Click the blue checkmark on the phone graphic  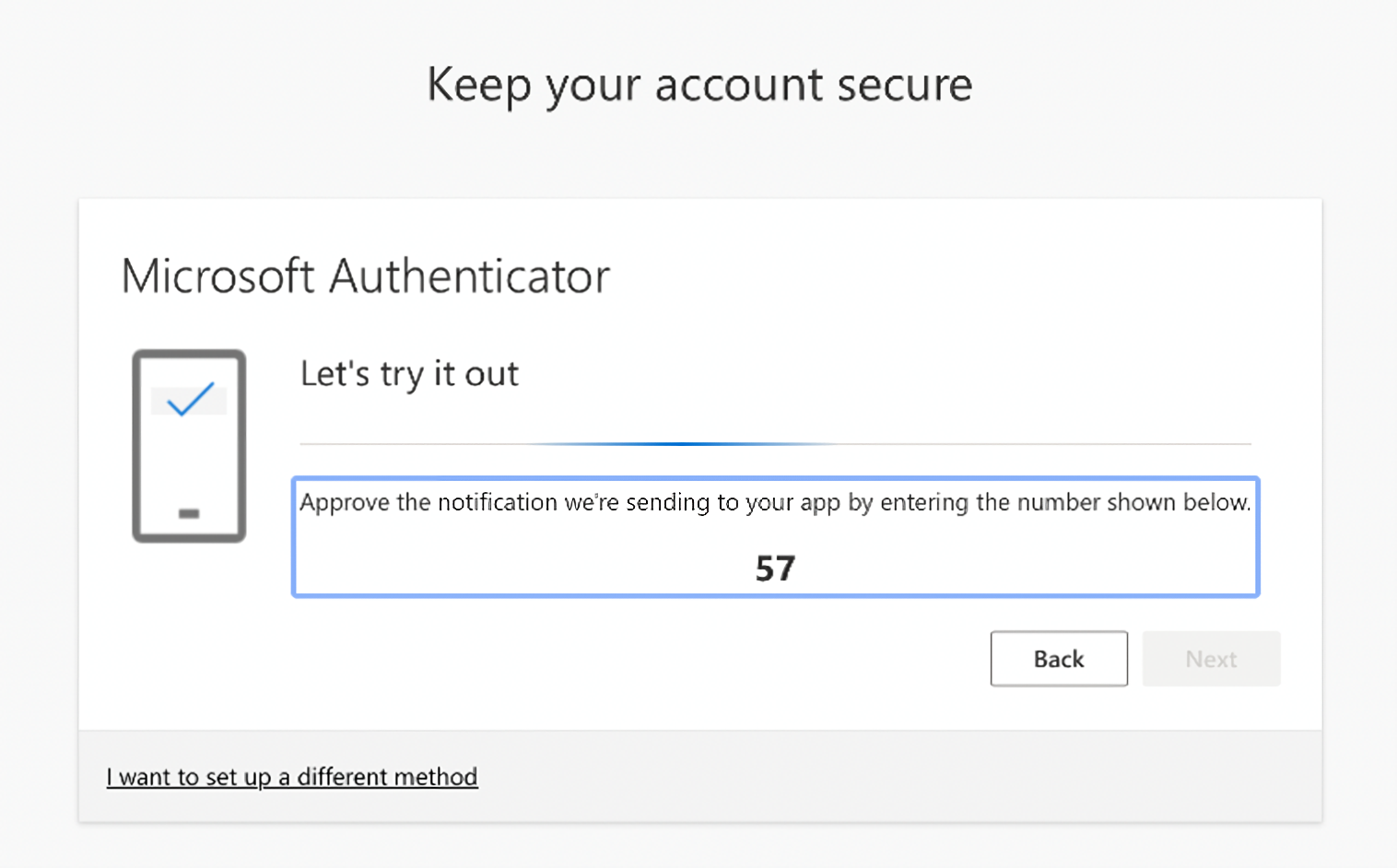point(191,399)
